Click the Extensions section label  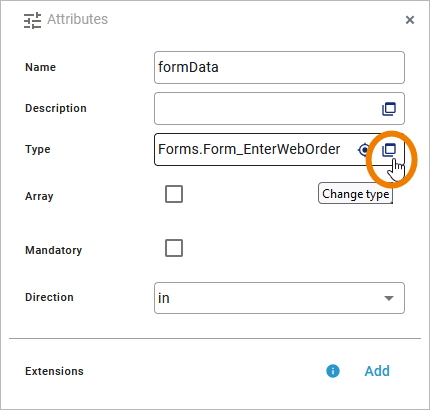coord(54,371)
